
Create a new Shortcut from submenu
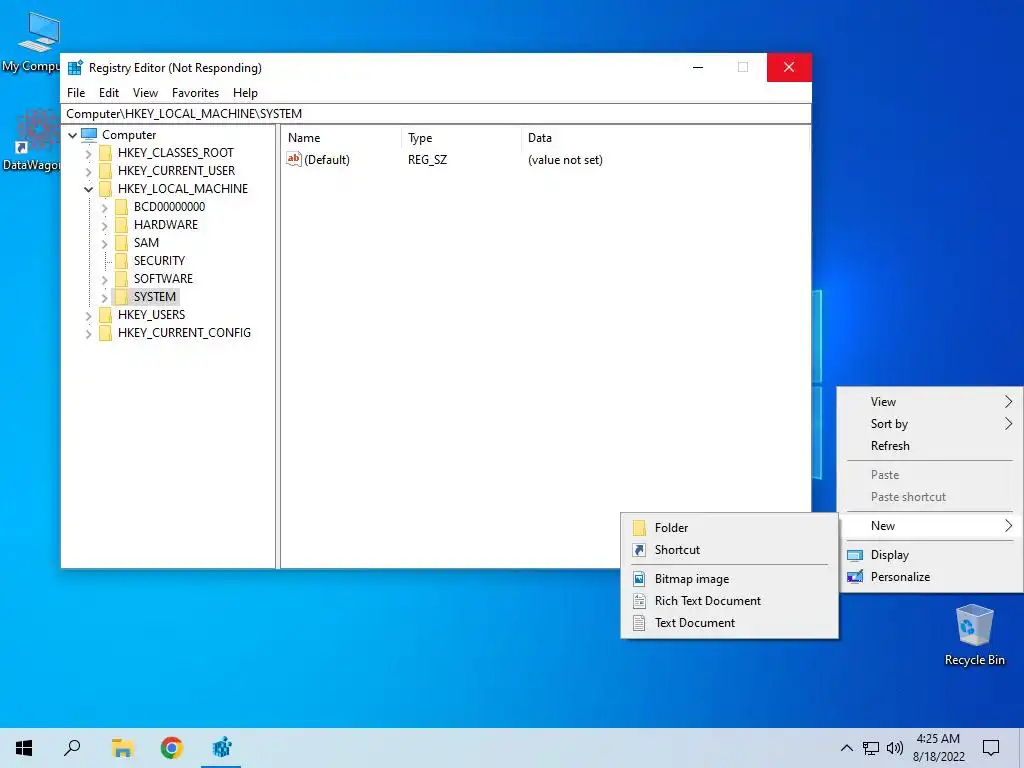[729, 550]
